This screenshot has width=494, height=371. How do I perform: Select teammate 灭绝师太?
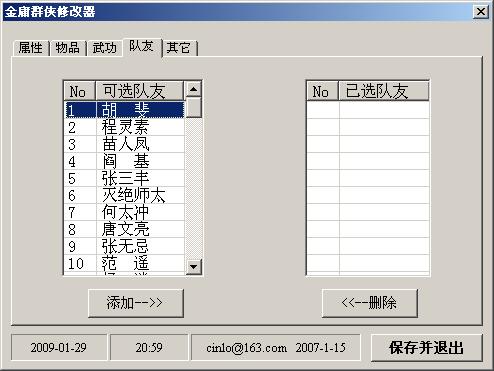[124, 195]
